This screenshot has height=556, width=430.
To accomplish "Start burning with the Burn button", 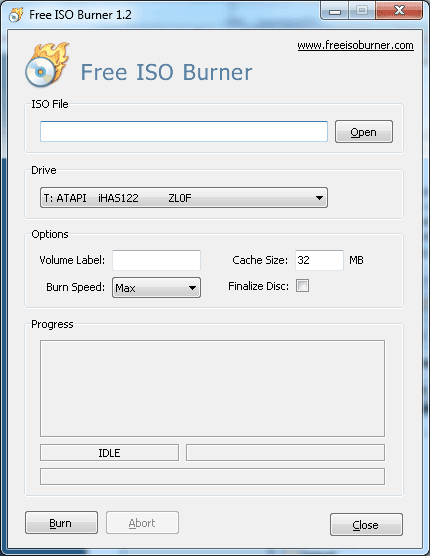I will tap(61, 523).
